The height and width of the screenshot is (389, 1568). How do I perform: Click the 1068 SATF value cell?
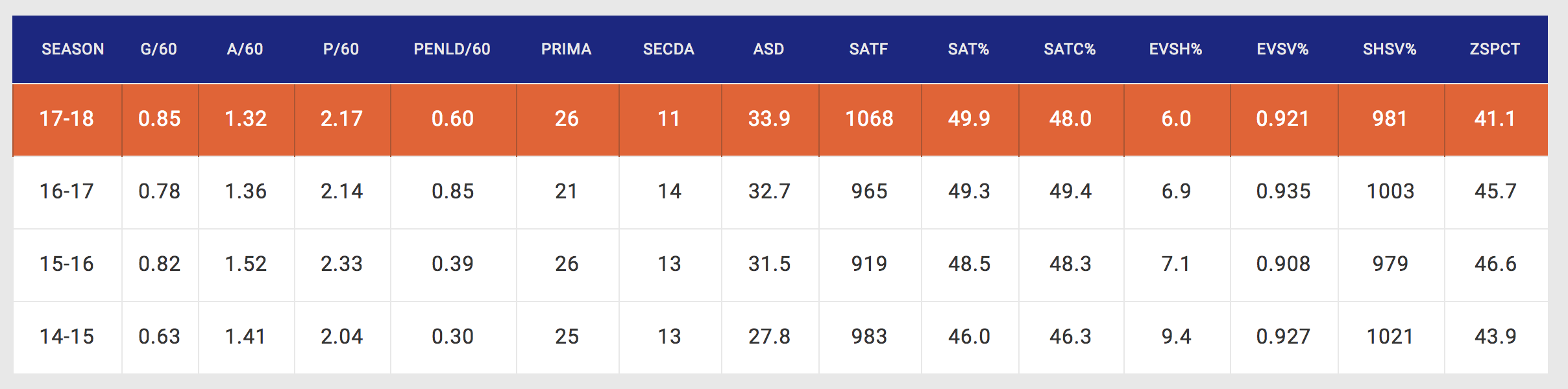(870, 119)
